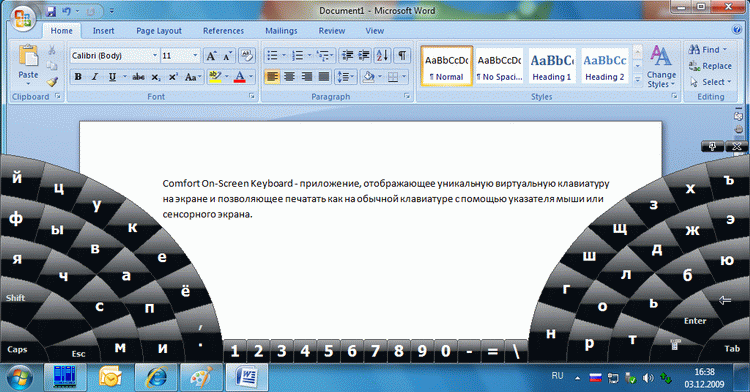Image resolution: width=750 pixels, height=392 pixels.
Task: Click the Sort A-Z icon
Action: click(382, 55)
